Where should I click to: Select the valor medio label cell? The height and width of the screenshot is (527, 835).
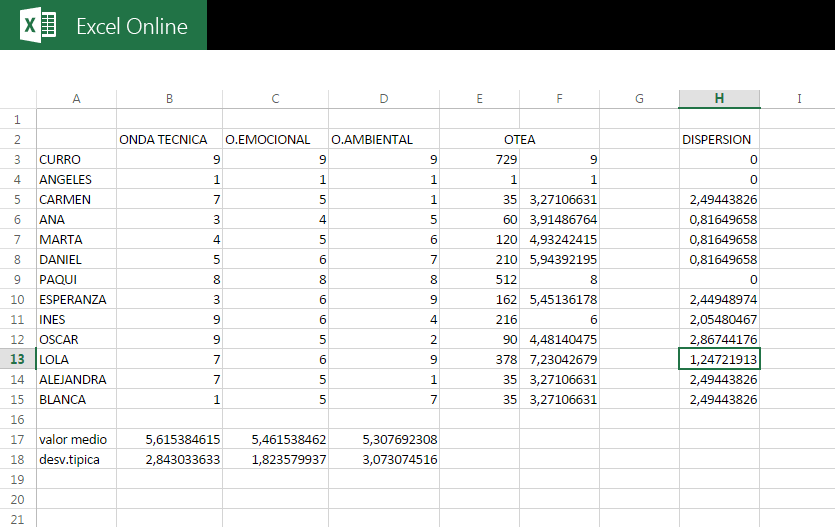click(x=76, y=439)
